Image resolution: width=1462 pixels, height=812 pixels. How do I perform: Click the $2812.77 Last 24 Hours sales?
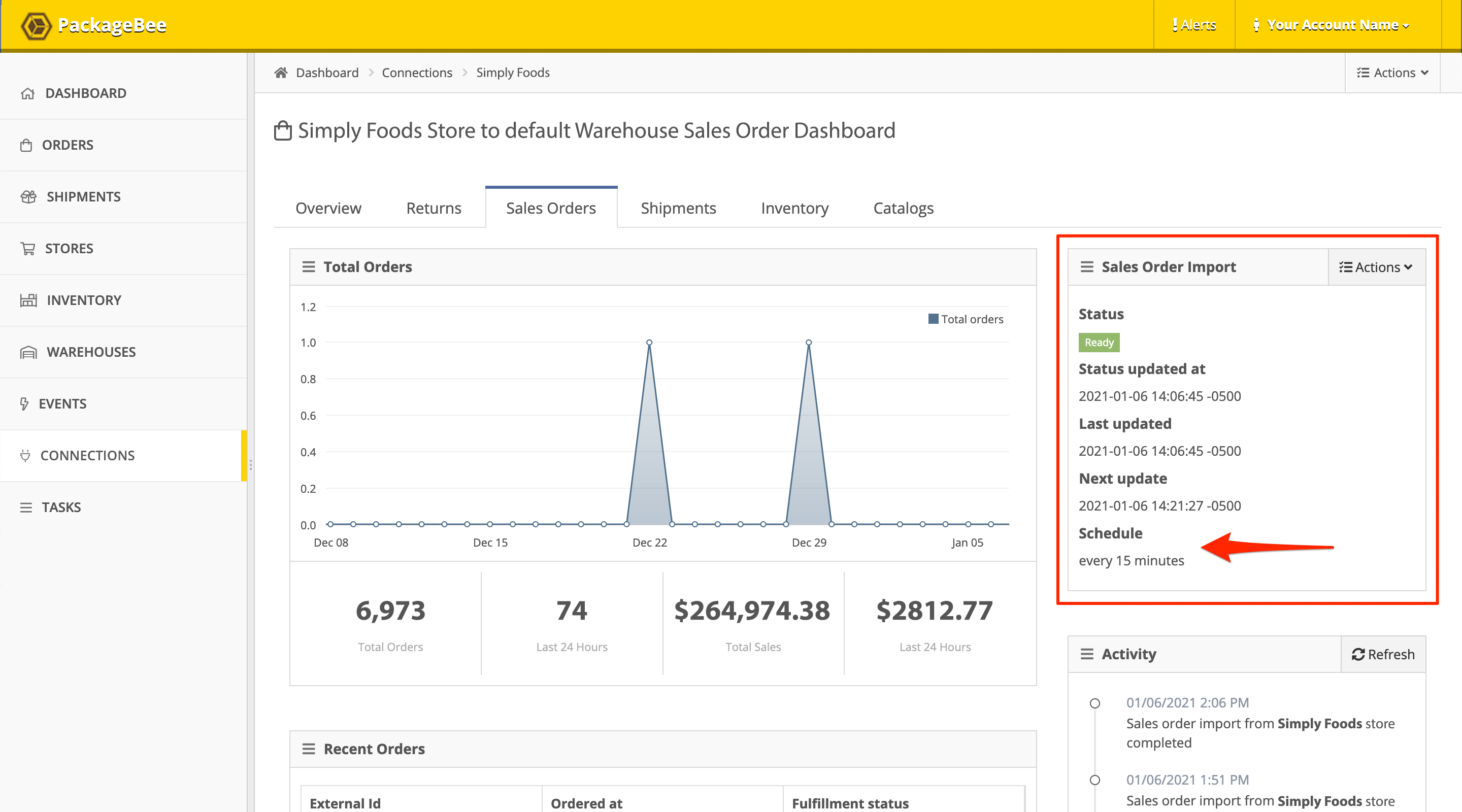[x=935, y=611]
